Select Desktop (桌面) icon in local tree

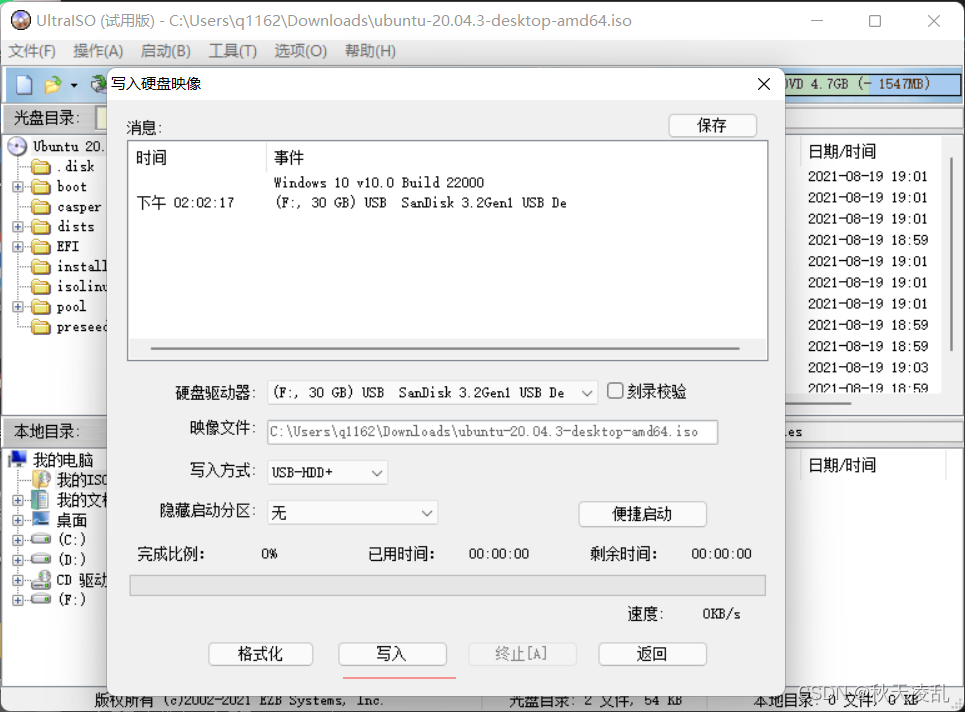click(x=41, y=520)
